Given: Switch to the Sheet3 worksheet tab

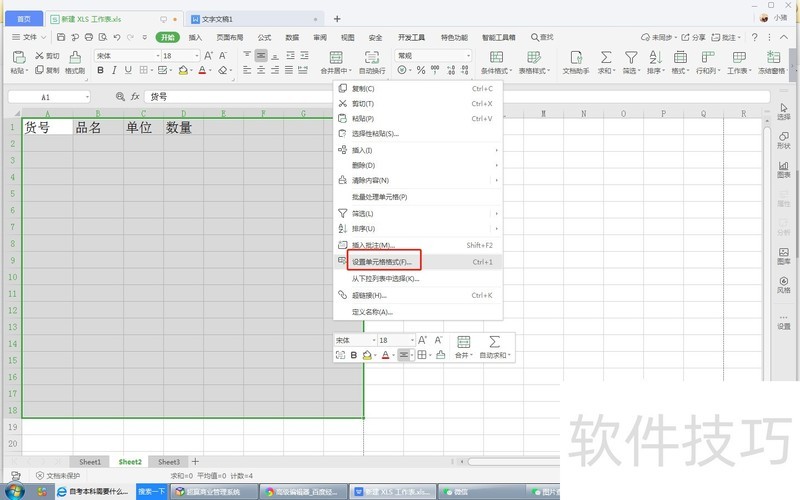Looking at the screenshot, I should coord(169,462).
